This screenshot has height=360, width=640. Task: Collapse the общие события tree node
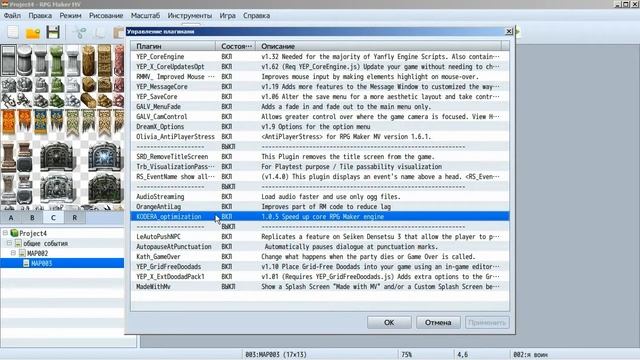(x=9, y=243)
